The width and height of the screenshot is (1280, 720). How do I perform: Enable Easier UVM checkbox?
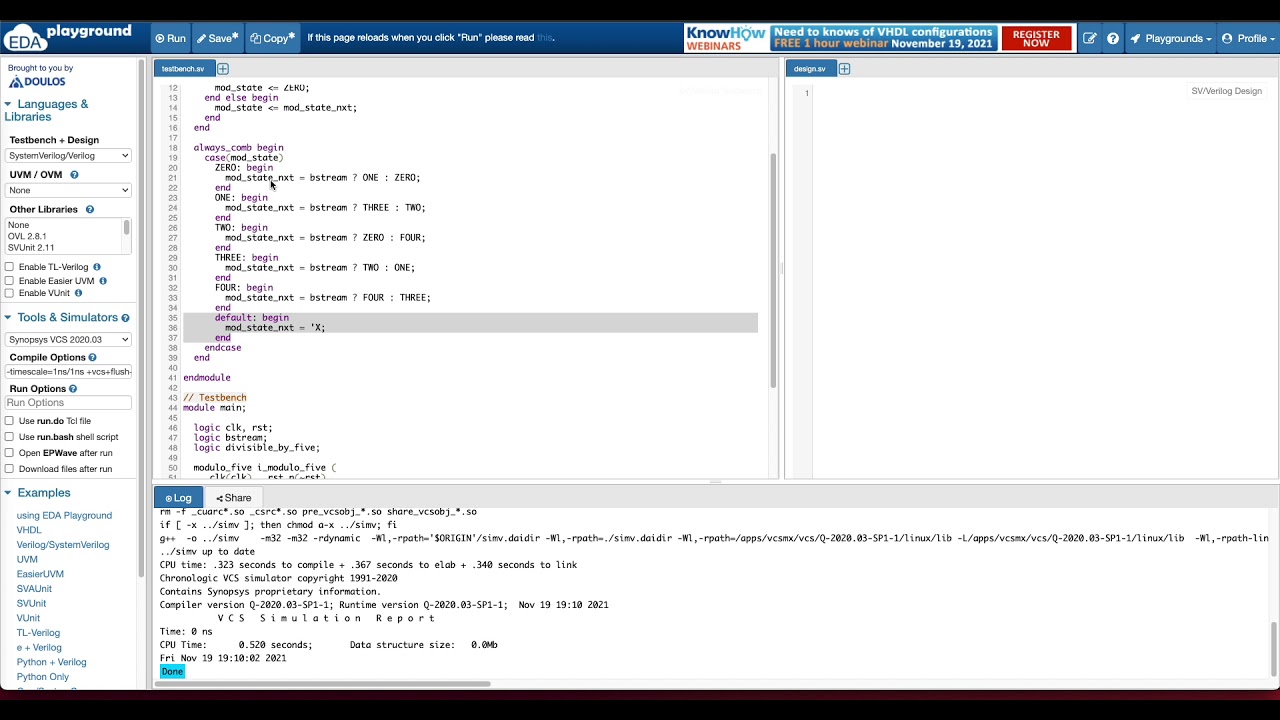click(x=9, y=281)
